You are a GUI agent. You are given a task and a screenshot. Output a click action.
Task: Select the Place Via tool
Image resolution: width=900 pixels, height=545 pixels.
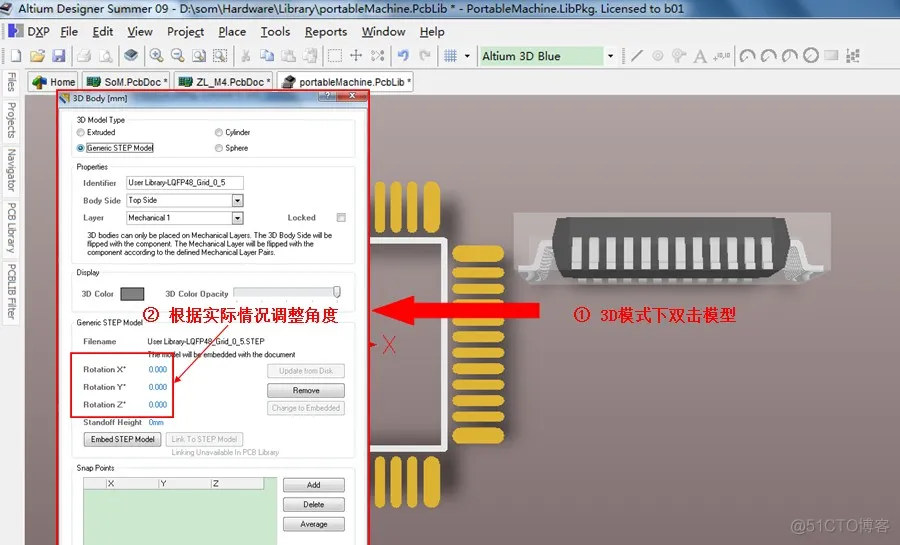click(x=679, y=56)
